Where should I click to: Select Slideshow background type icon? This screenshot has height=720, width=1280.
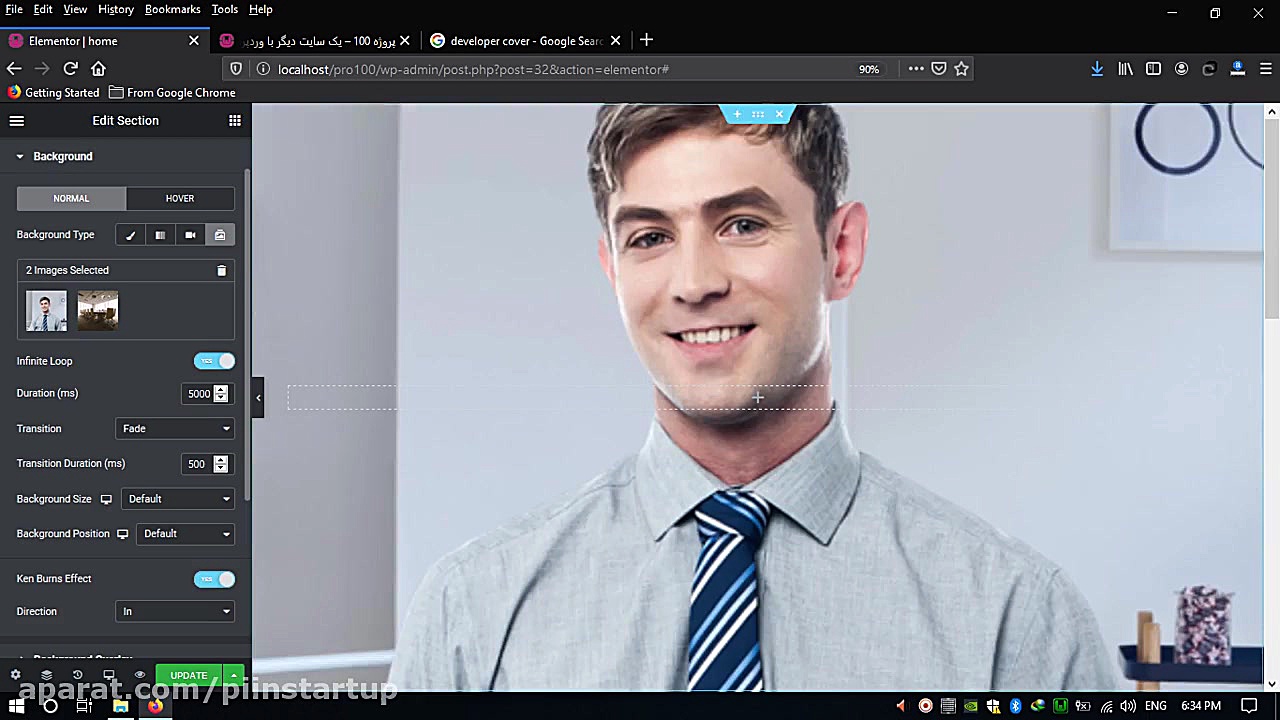(x=220, y=235)
